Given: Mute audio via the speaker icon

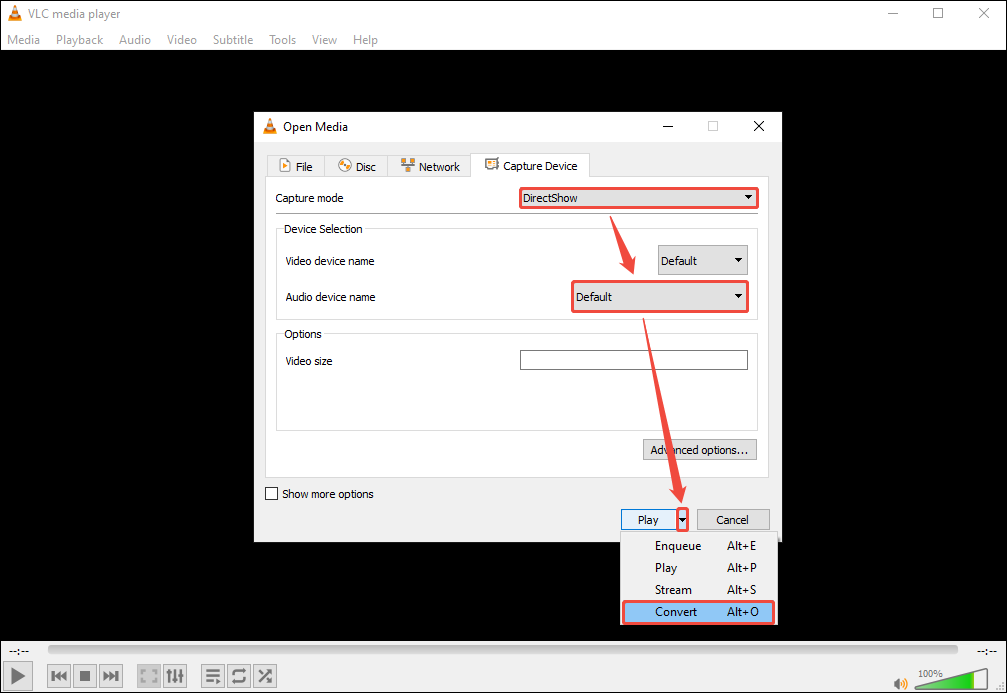Looking at the screenshot, I should tap(899, 681).
